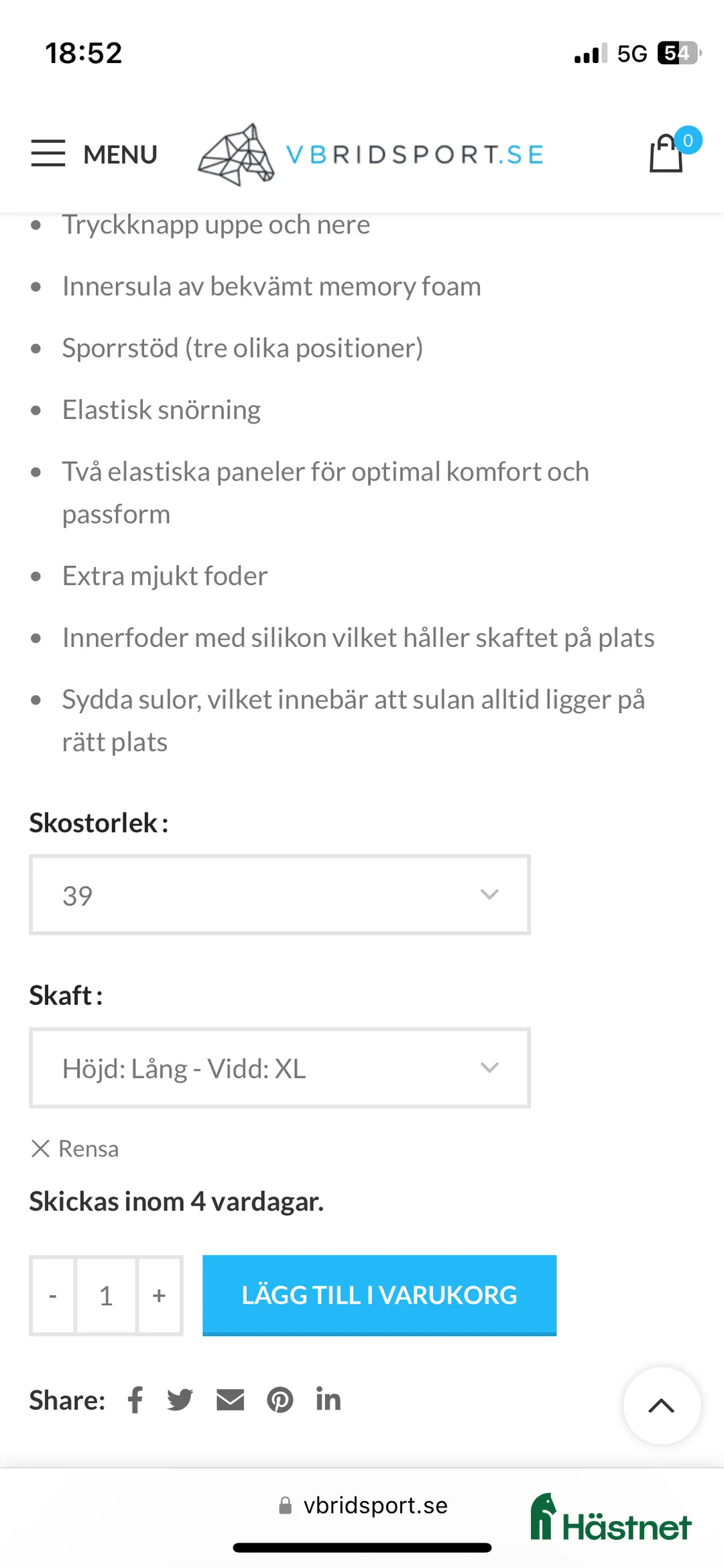Viewport: 724px width, 1568px height.
Task: Decrease quantity with the minus stepper
Action: (x=53, y=1295)
